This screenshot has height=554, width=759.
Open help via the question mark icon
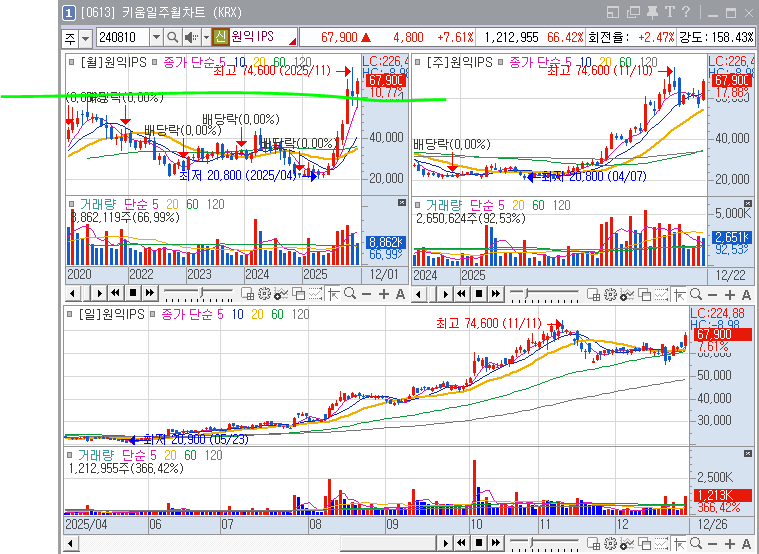686,12
